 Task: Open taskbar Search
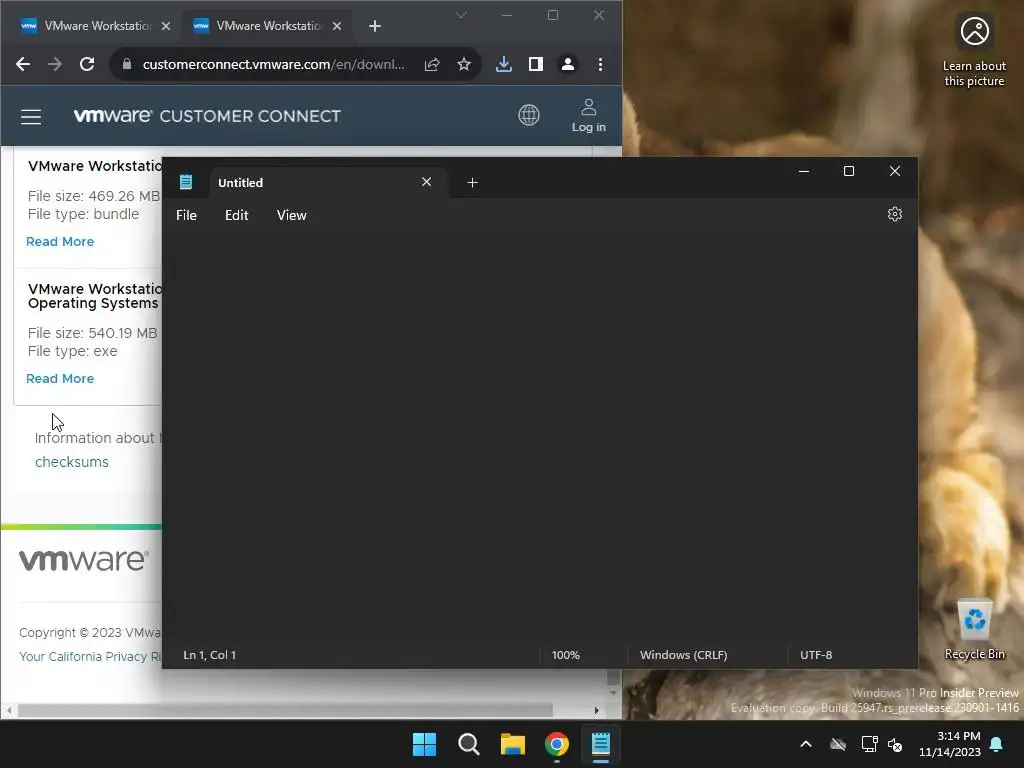468,744
